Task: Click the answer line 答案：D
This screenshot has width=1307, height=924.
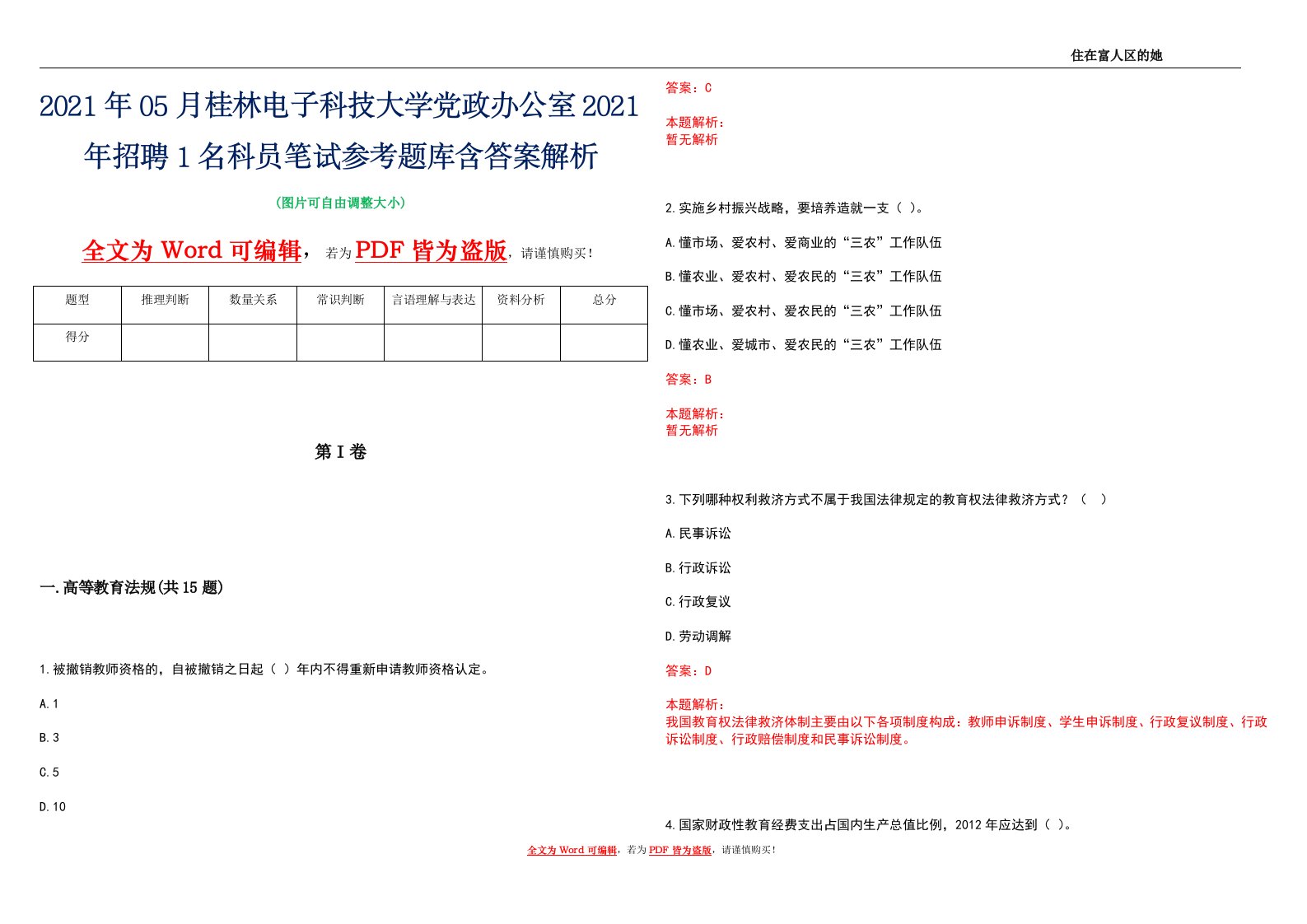Action: click(689, 671)
